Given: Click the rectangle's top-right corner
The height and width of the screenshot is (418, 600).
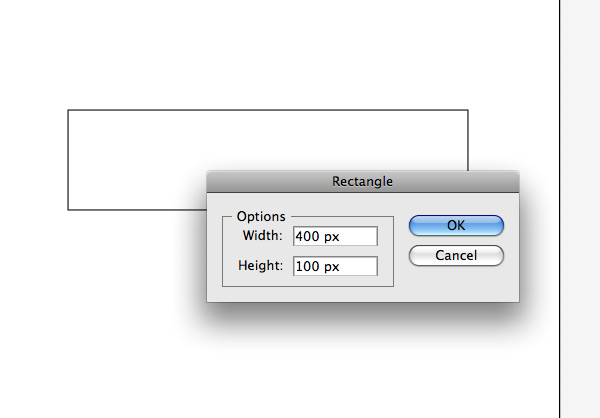Looking at the screenshot, I should 468,110.
